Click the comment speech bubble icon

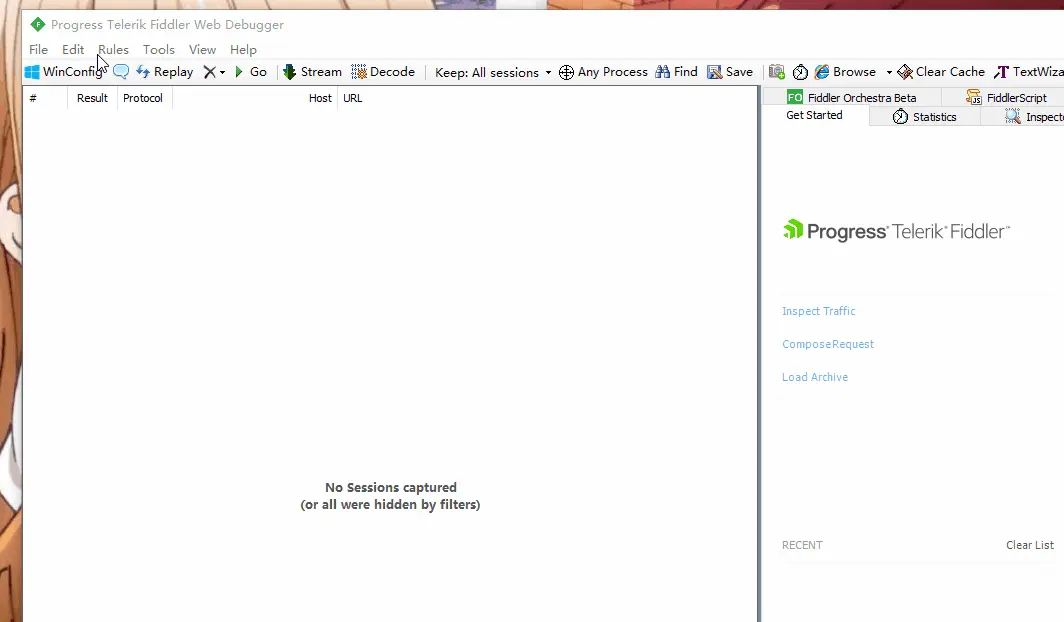(121, 72)
